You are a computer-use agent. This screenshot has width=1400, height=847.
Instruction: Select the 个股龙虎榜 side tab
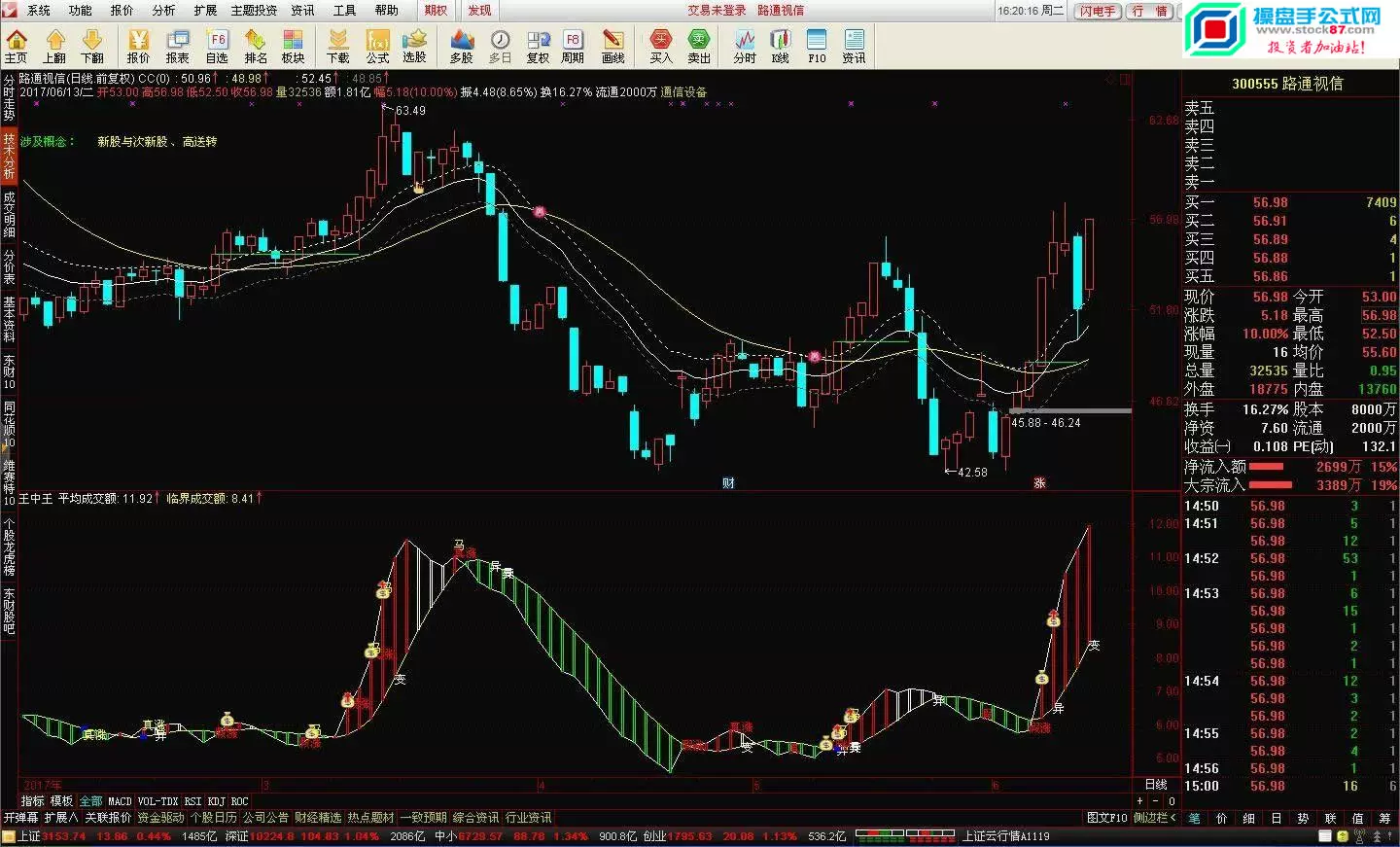[9, 547]
